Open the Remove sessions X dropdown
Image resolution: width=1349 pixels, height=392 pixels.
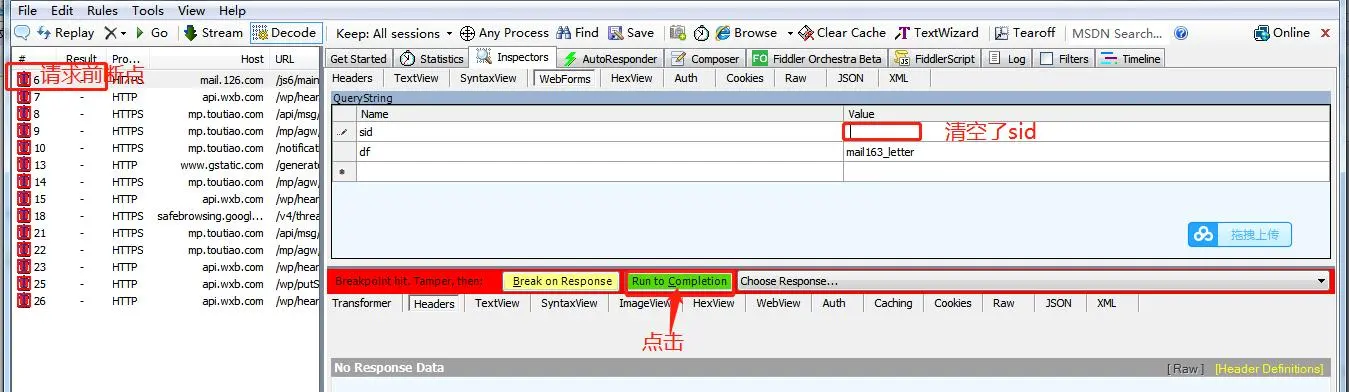116,33
